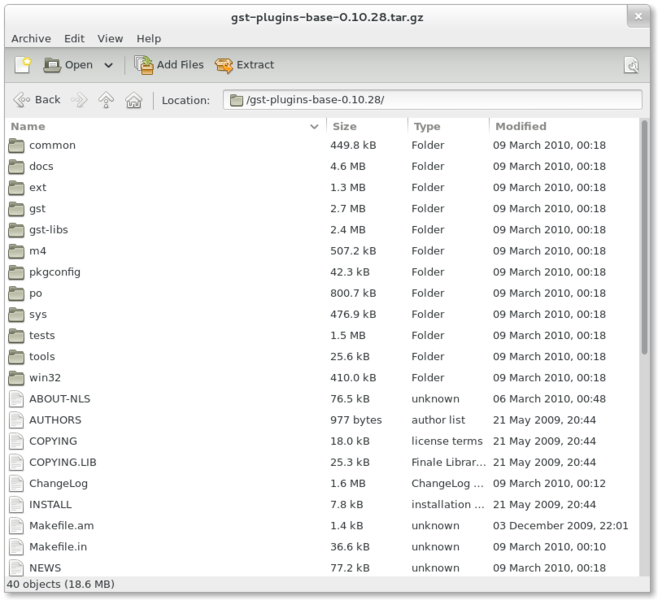Click the forward navigation arrow
The height and width of the screenshot is (600, 658).
[x=79, y=100]
